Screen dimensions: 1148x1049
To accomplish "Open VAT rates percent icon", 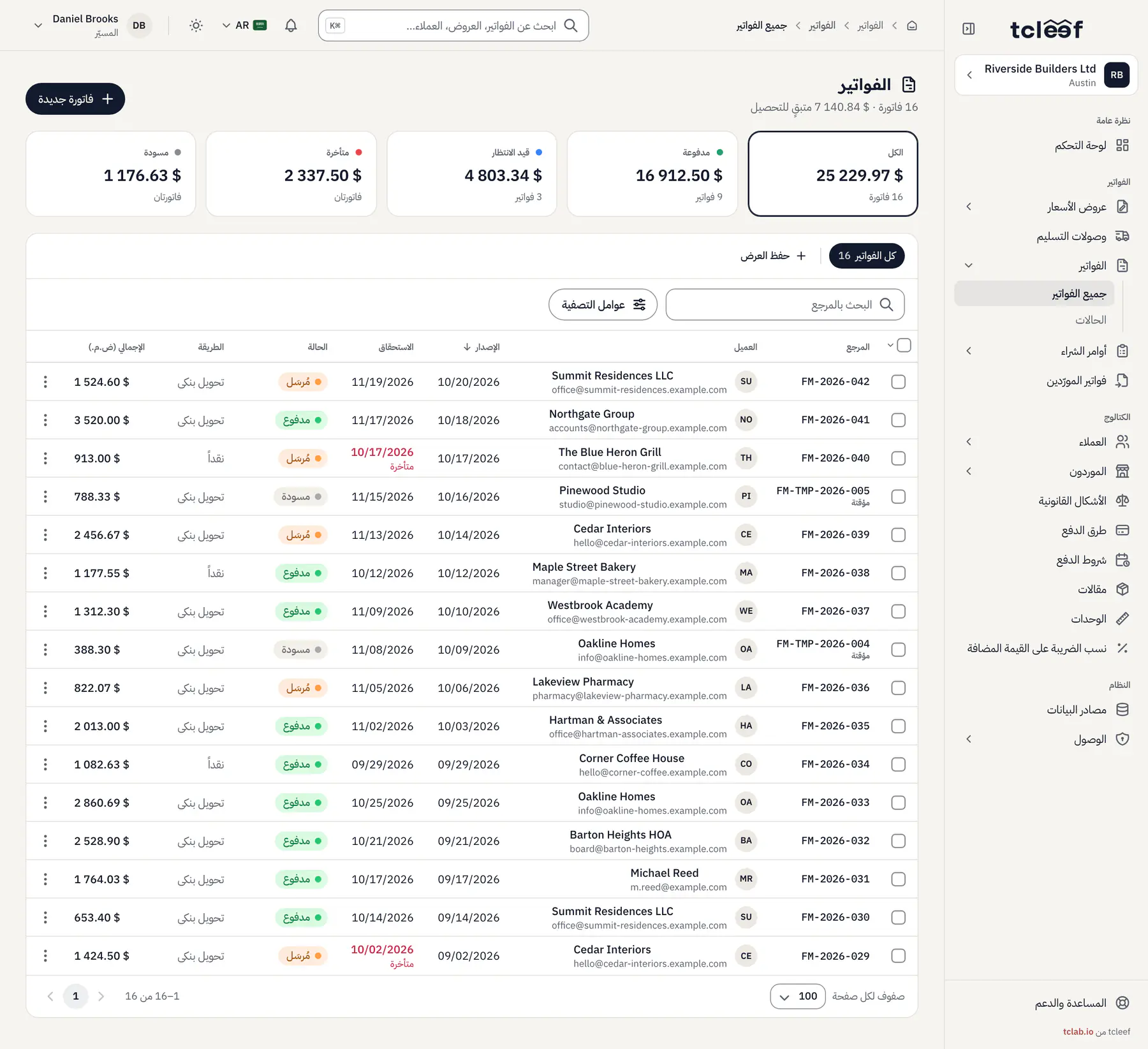I will click(1122, 648).
